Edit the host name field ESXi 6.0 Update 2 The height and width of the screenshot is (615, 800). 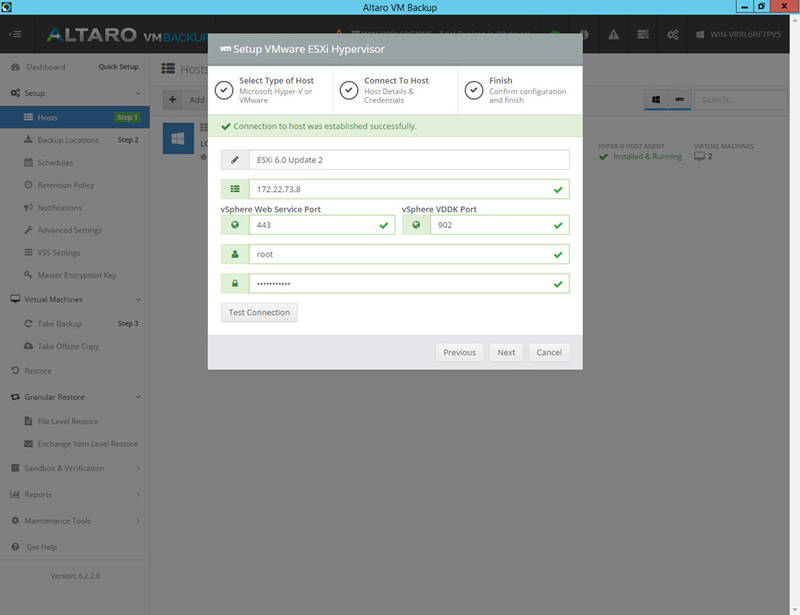[x=409, y=160]
